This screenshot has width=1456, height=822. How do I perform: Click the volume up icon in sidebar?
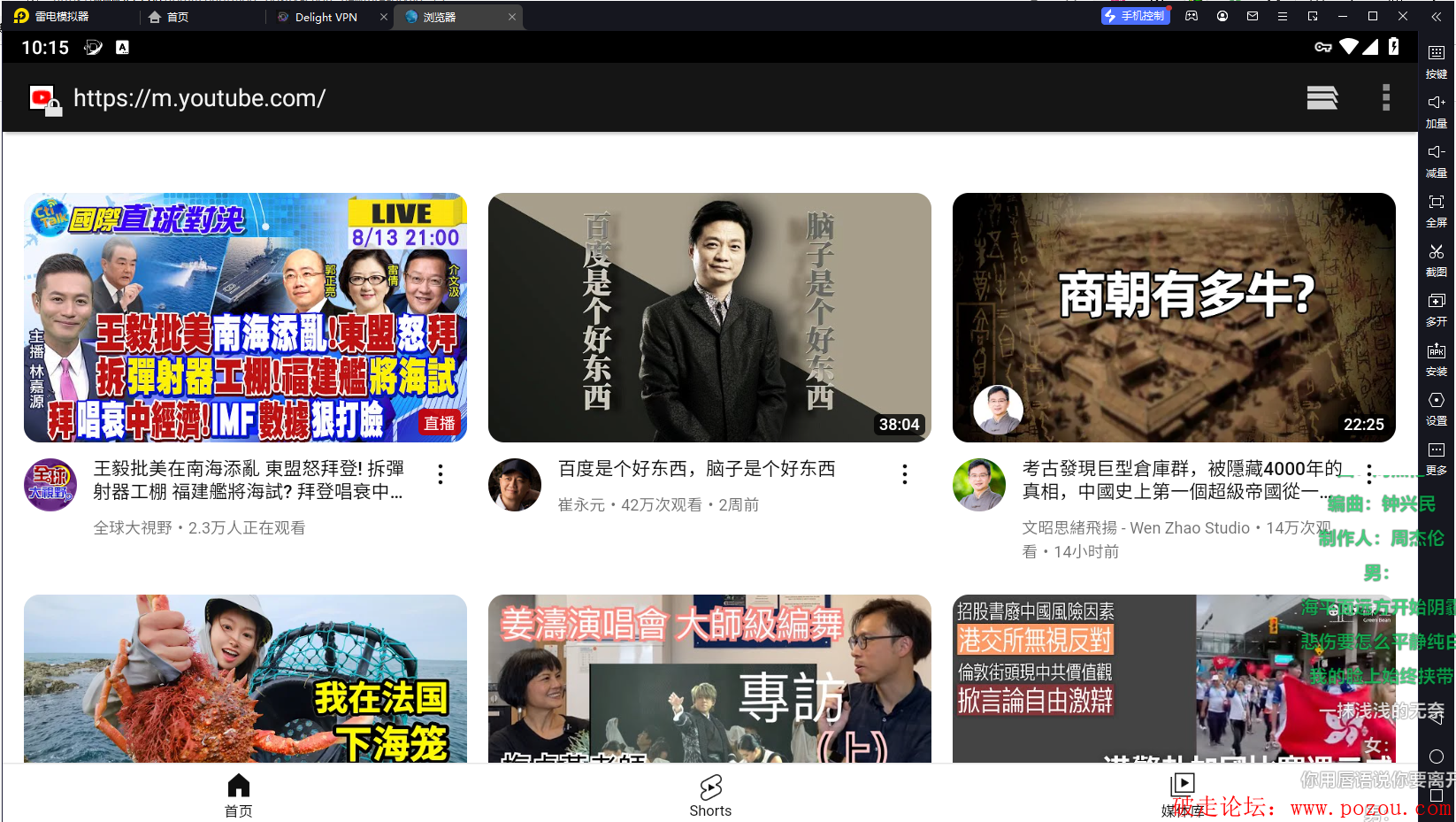click(1436, 103)
